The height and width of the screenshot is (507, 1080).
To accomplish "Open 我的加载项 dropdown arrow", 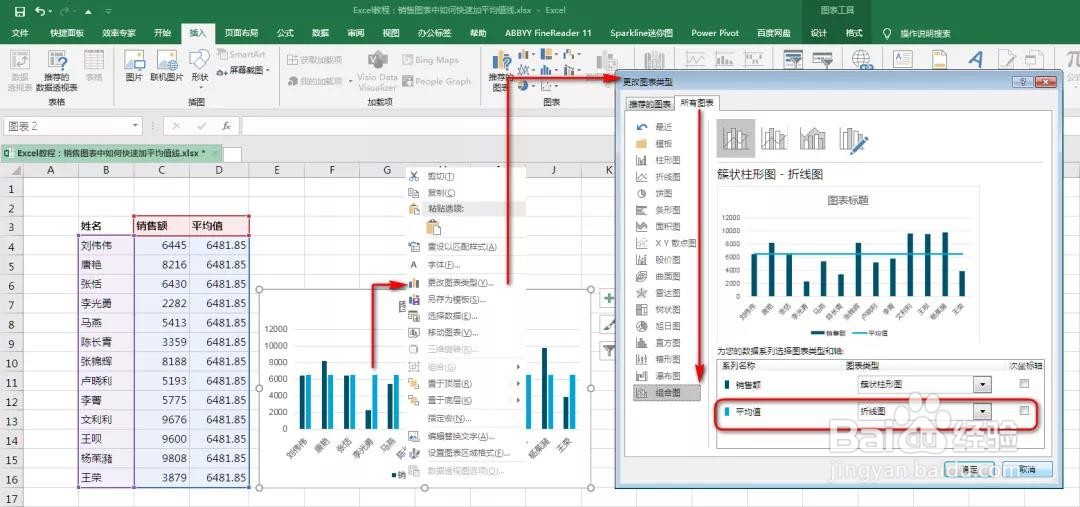I will pyautogui.click(x=351, y=81).
